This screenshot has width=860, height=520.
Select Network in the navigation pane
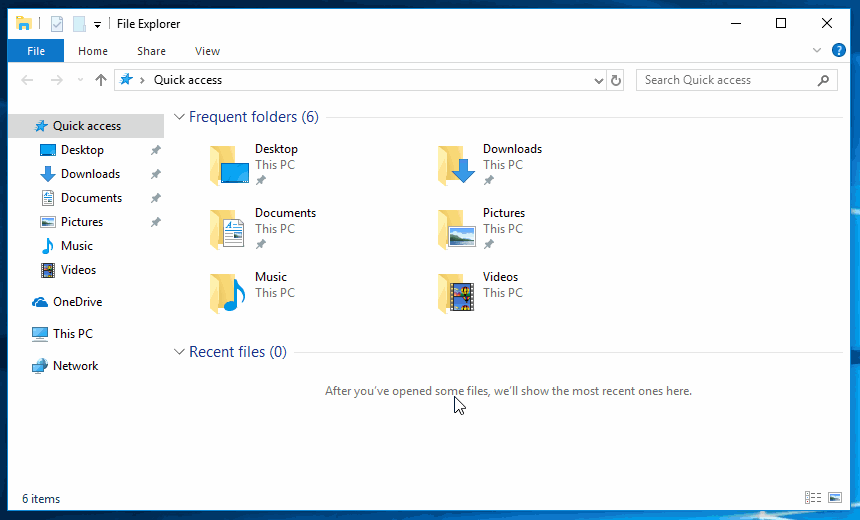tap(75, 366)
